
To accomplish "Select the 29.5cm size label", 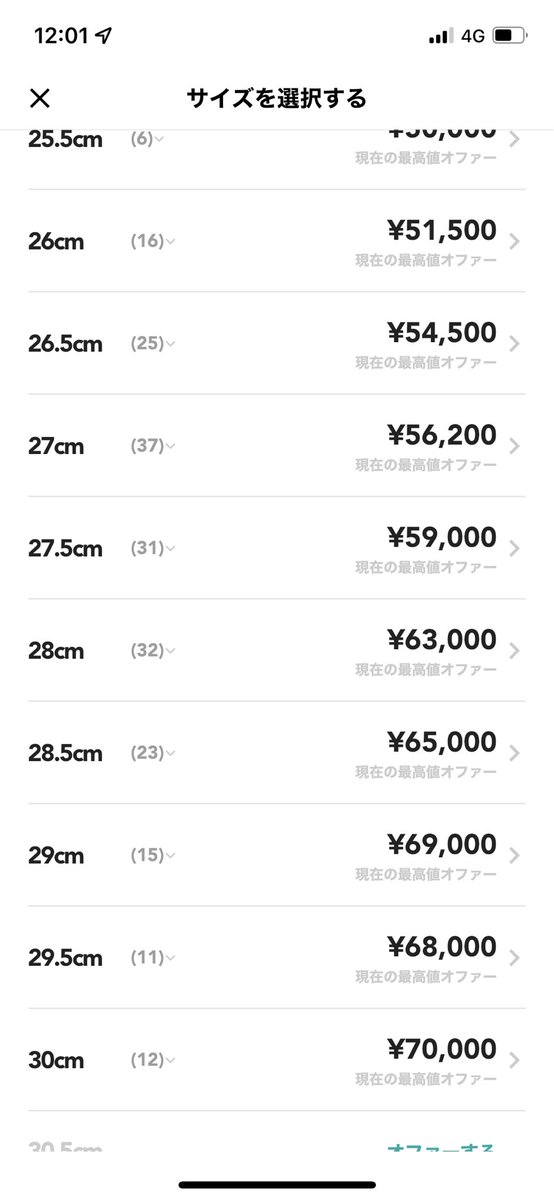I will pos(65,958).
